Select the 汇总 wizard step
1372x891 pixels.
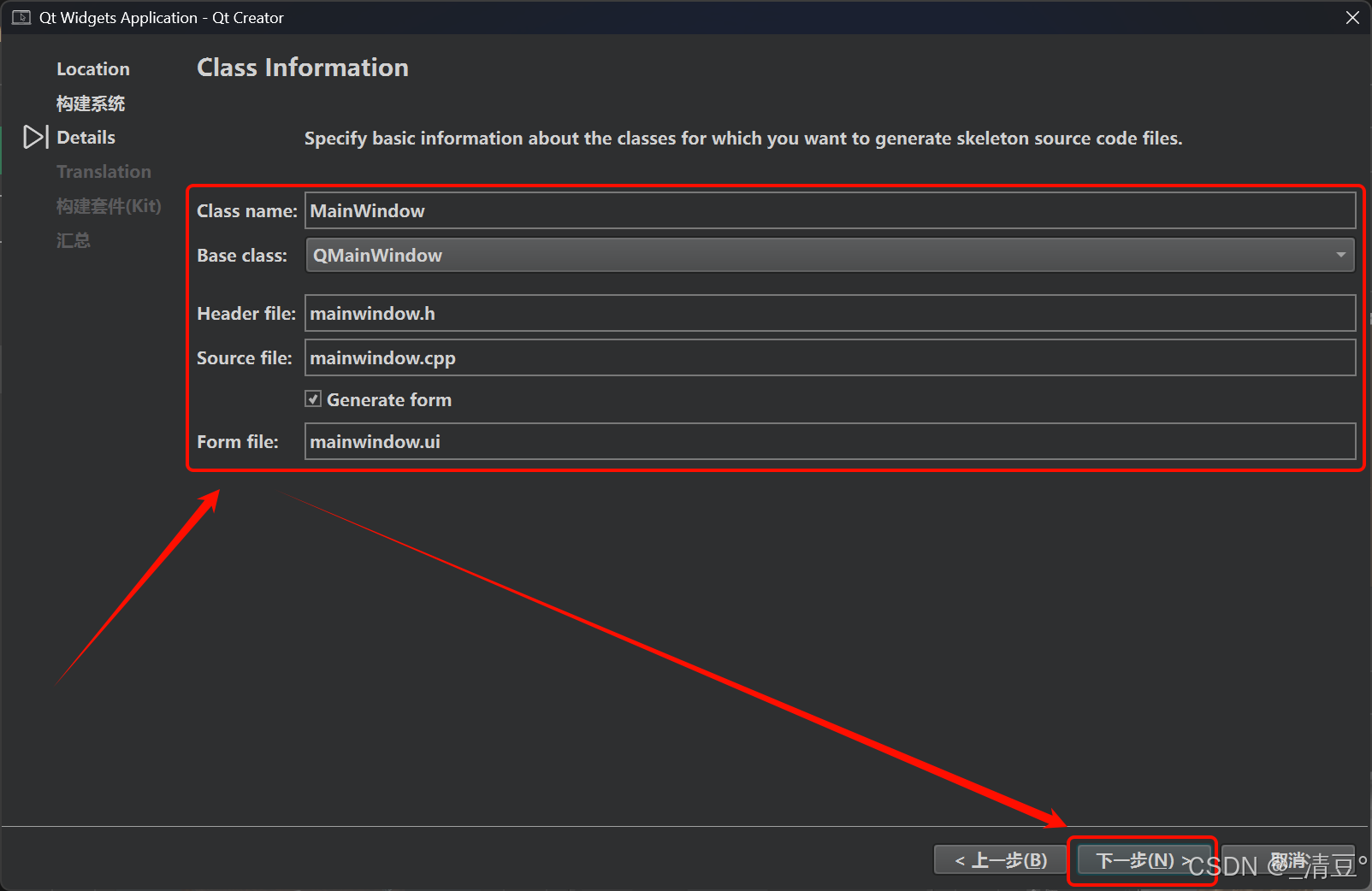pos(74,240)
